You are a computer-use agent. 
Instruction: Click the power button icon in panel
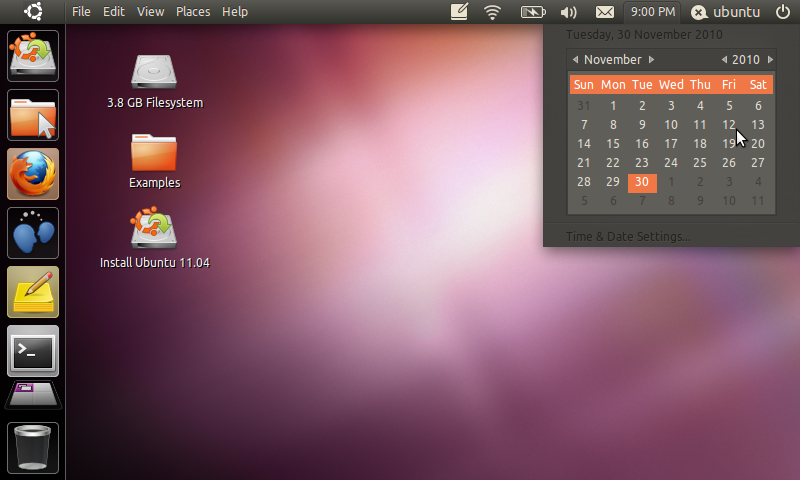click(x=782, y=12)
